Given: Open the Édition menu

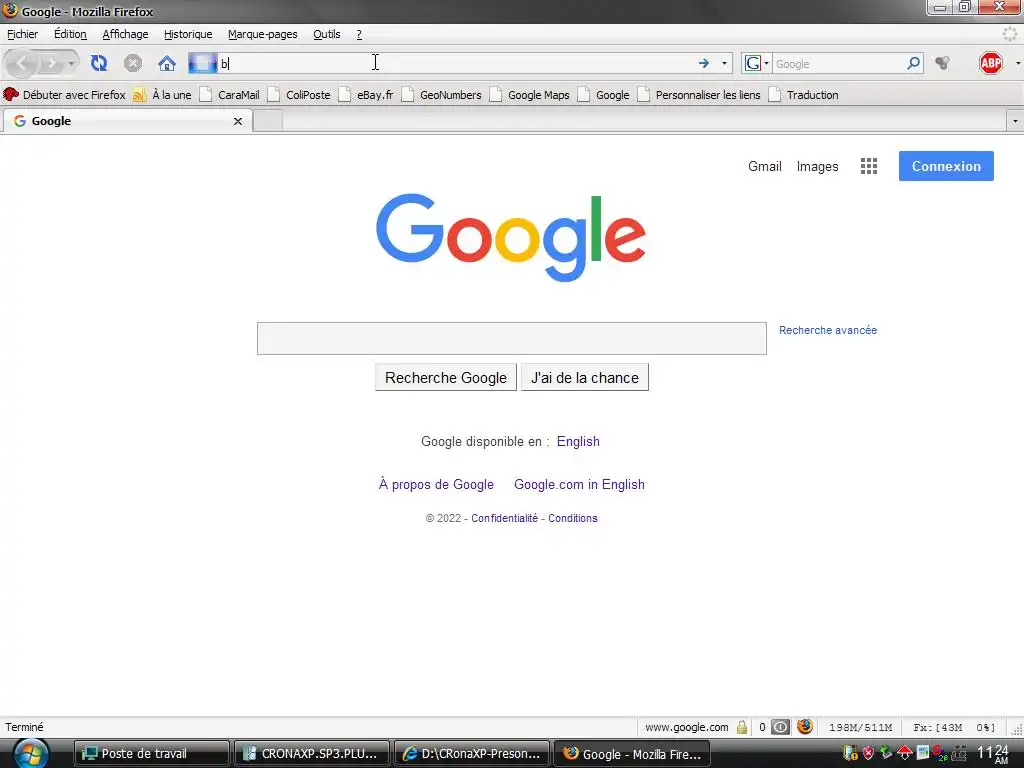Looking at the screenshot, I should coord(70,34).
